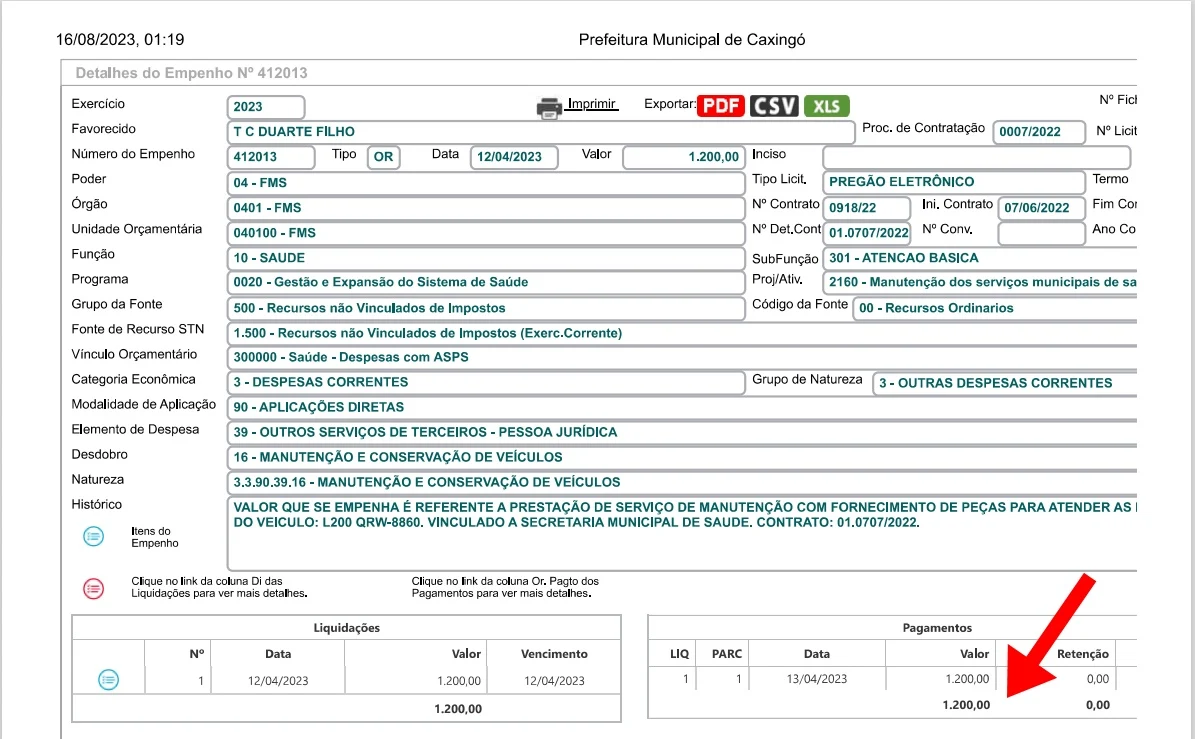Click the Liquidações total 1.200,00
Viewport: 1195px width, 739px height.
[458, 709]
